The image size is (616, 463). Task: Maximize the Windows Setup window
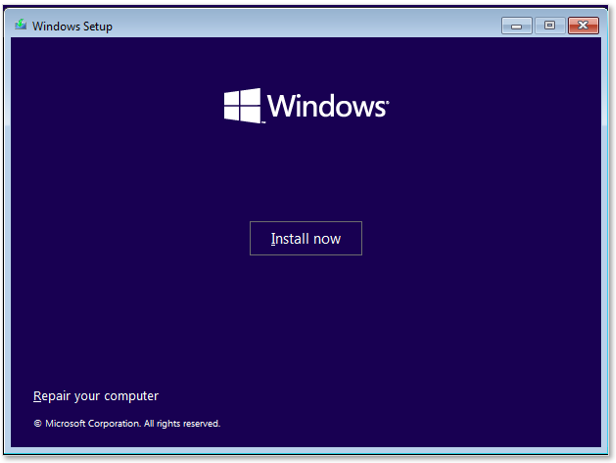coord(550,26)
